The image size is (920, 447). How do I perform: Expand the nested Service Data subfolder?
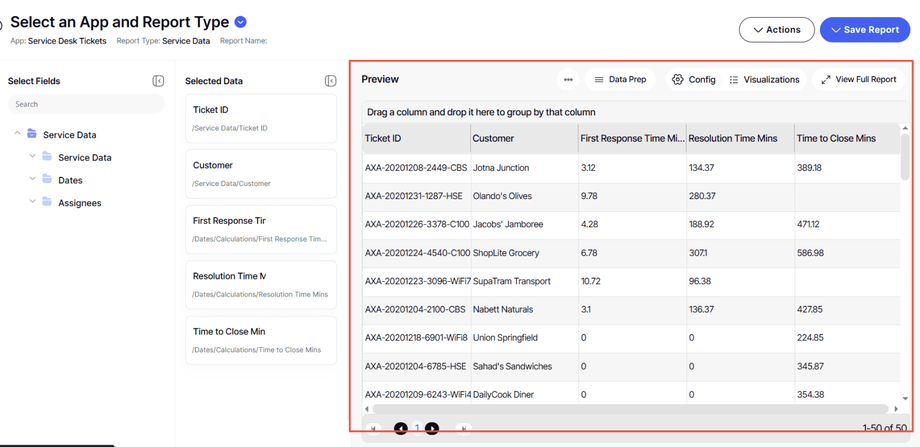(x=32, y=157)
